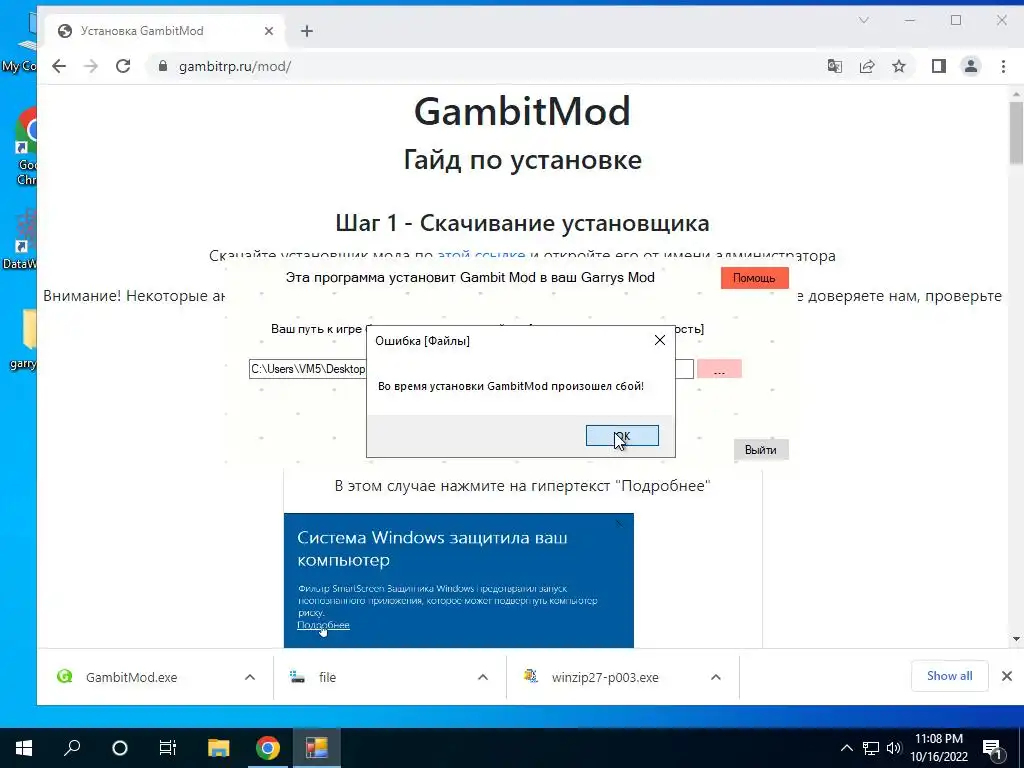Select the DataW desktop shortcut
The height and width of the screenshot is (768, 1024).
pyautogui.click(x=23, y=240)
